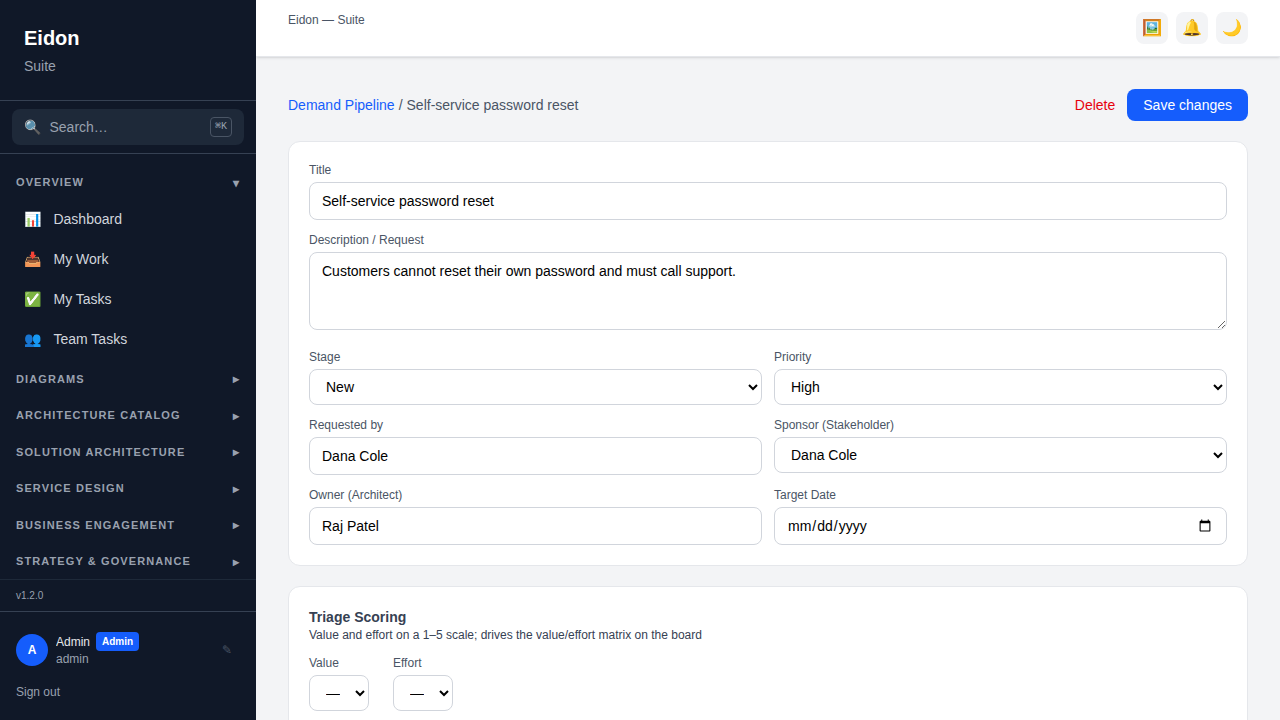Image resolution: width=1280 pixels, height=720 pixels.
Task: Open the Effort score dropdown
Action: pos(423,693)
